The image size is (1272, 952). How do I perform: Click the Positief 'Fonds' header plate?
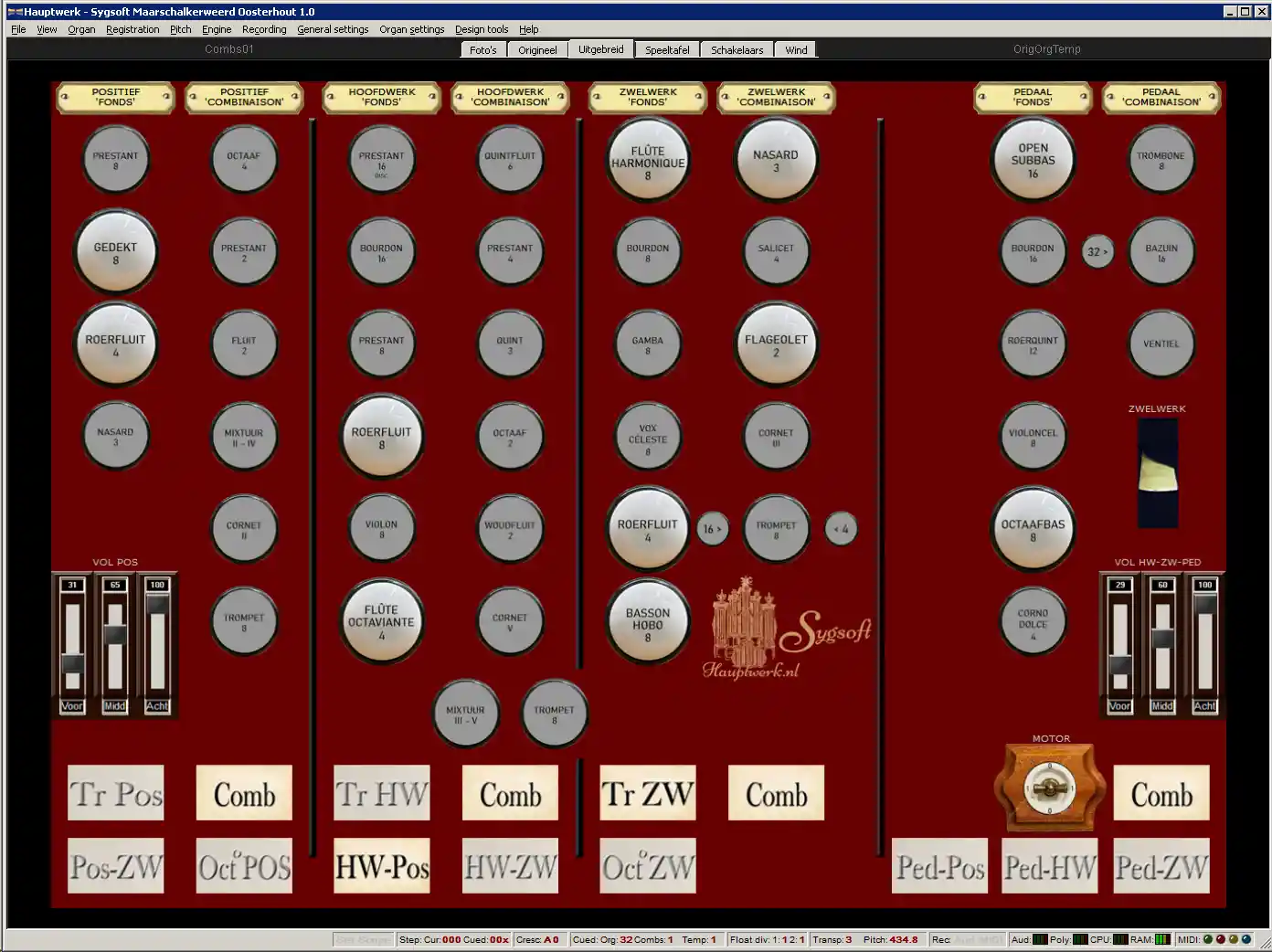(x=116, y=98)
